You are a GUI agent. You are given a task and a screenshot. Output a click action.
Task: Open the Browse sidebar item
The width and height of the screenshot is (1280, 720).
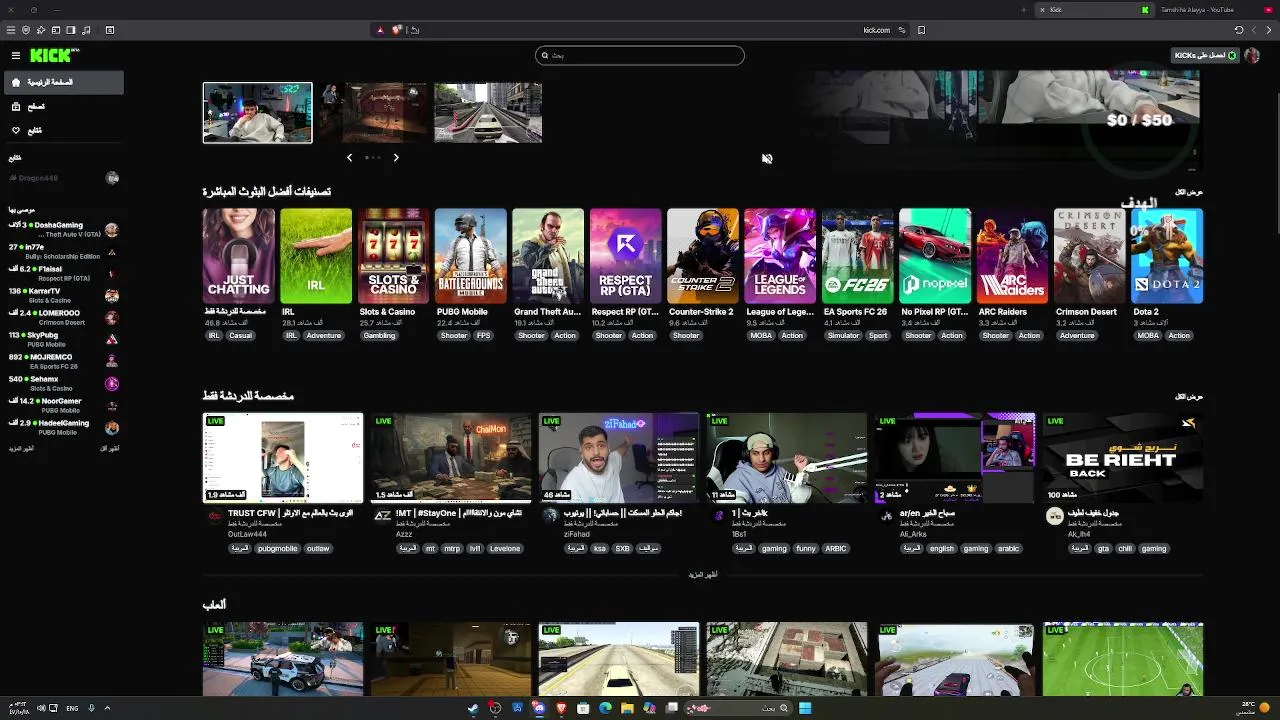coord(63,106)
